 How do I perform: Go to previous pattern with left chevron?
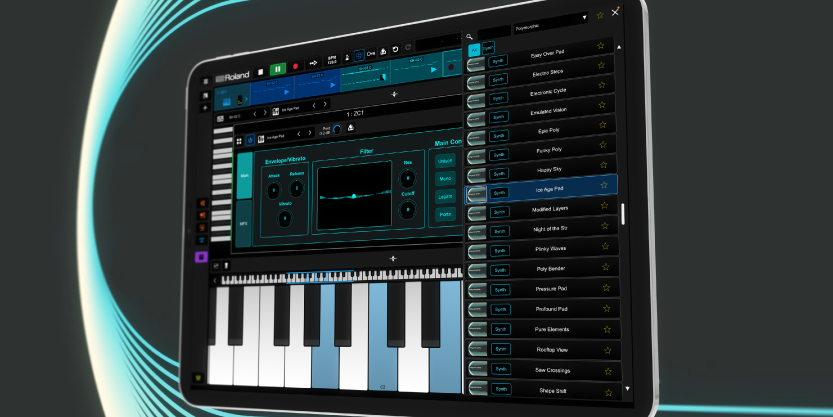click(x=254, y=114)
